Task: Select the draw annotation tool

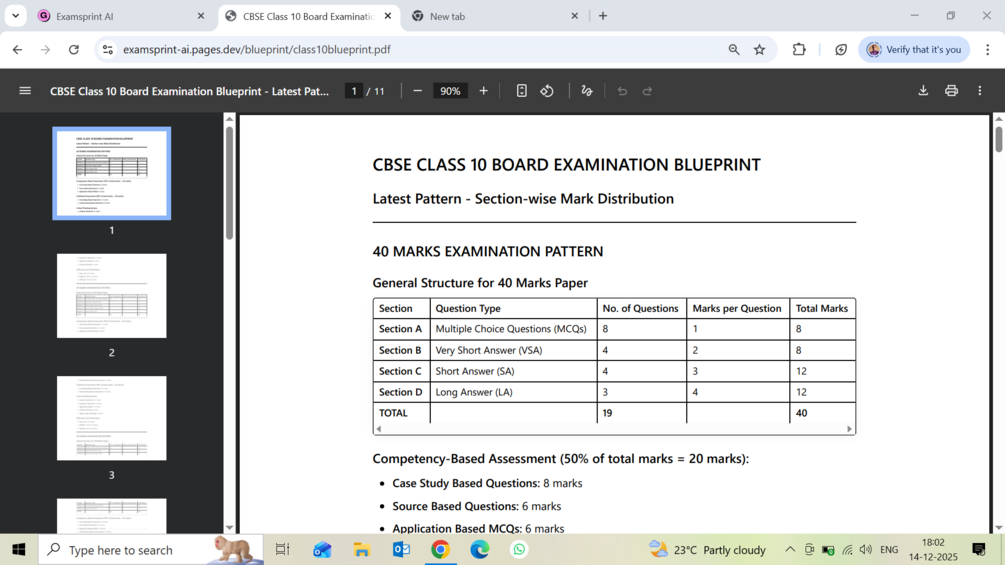Action: pos(586,91)
